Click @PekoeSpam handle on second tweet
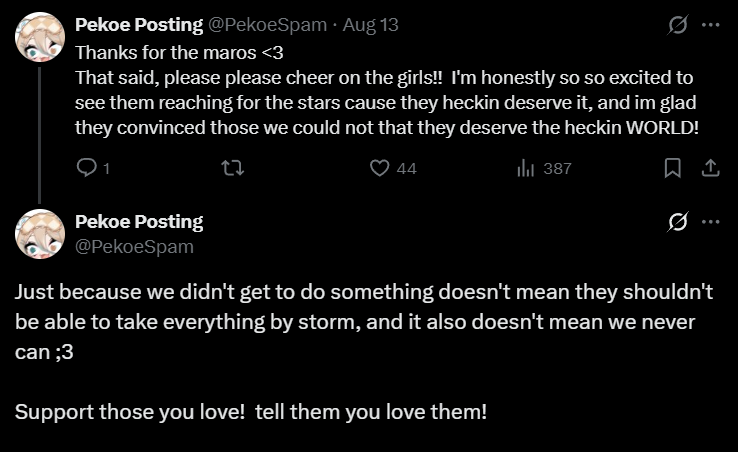The image size is (738, 452). tap(134, 246)
